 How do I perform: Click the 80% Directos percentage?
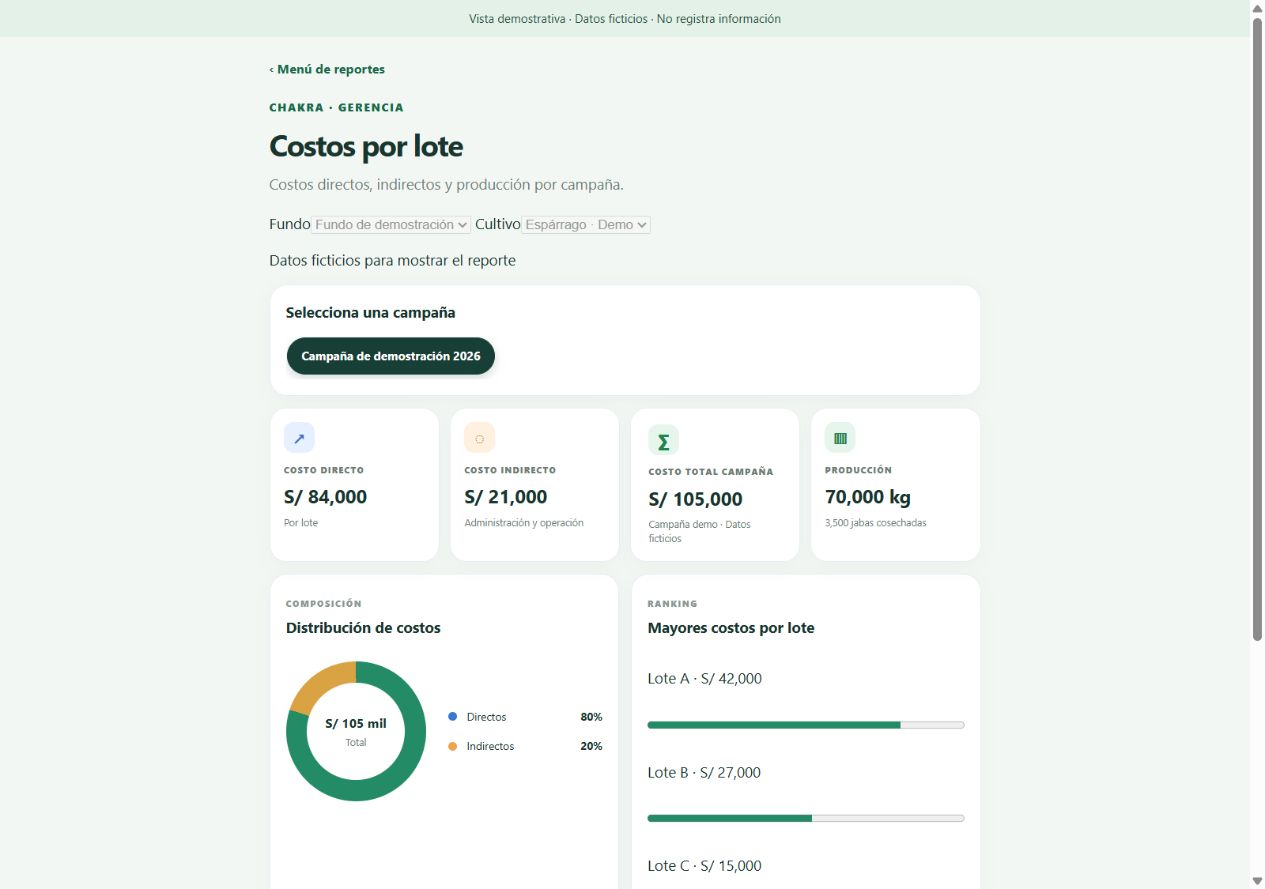(591, 717)
